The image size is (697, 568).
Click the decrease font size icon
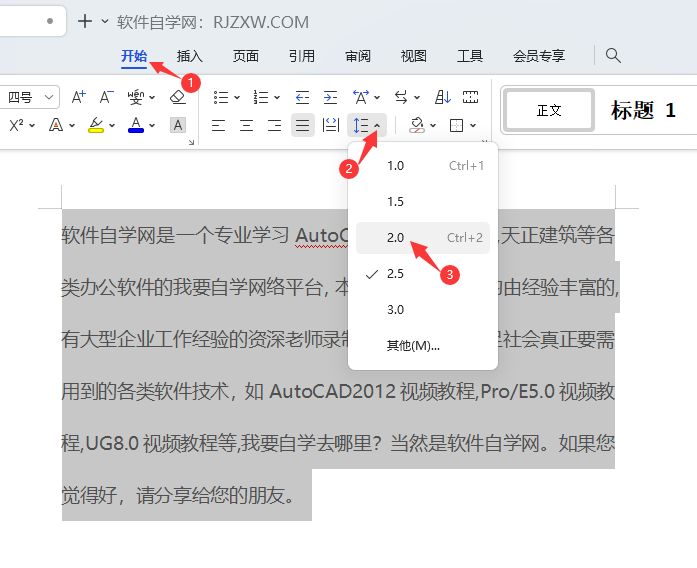106,97
